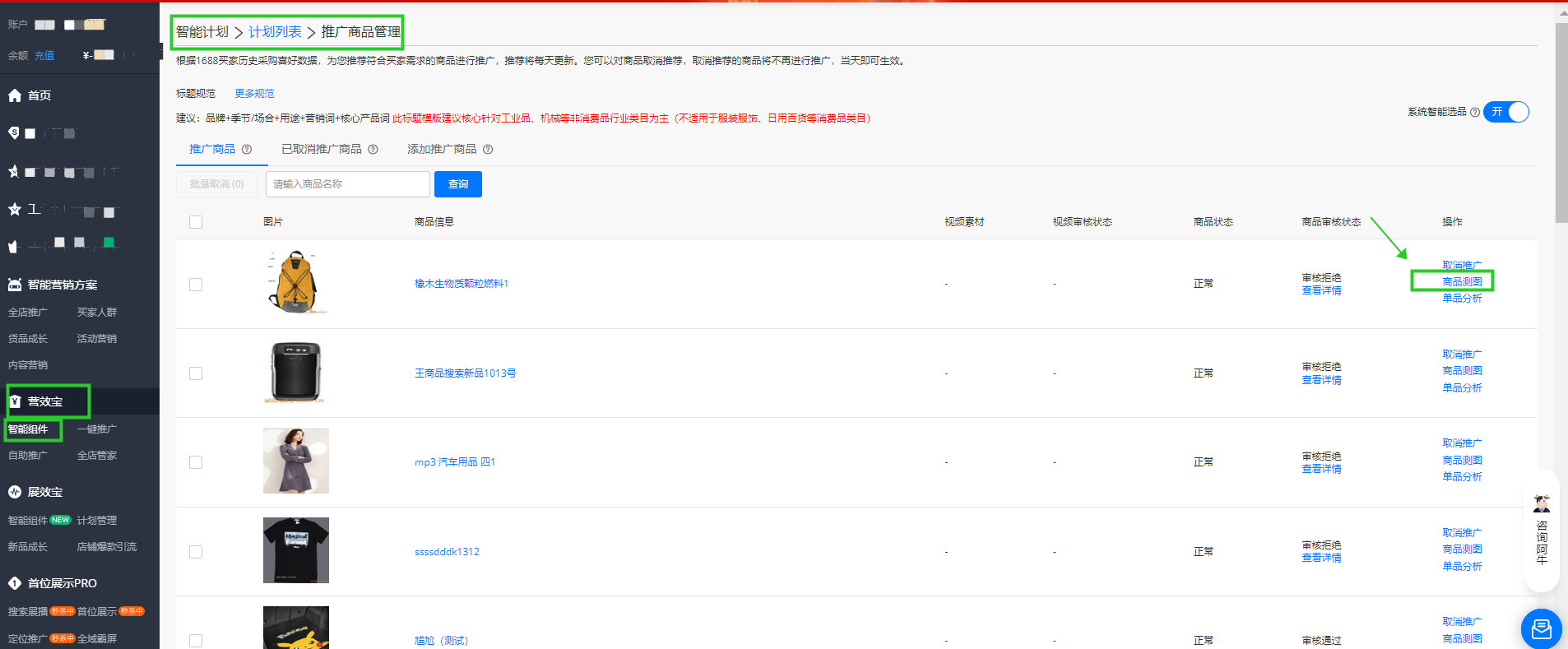Click the yellow backpack product thumbnail
Viewport: 1568px width, 649px height.
click(295, 282)
